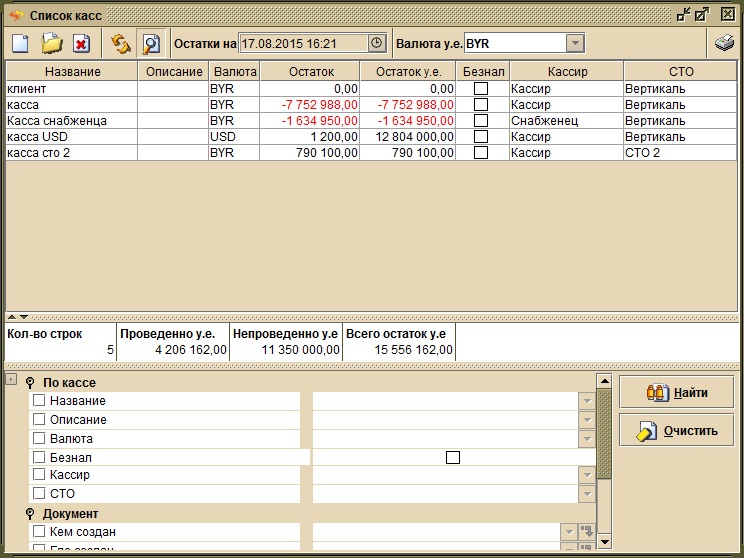Select the клиент row name
The image size is (744, 558).
point(27,89)
